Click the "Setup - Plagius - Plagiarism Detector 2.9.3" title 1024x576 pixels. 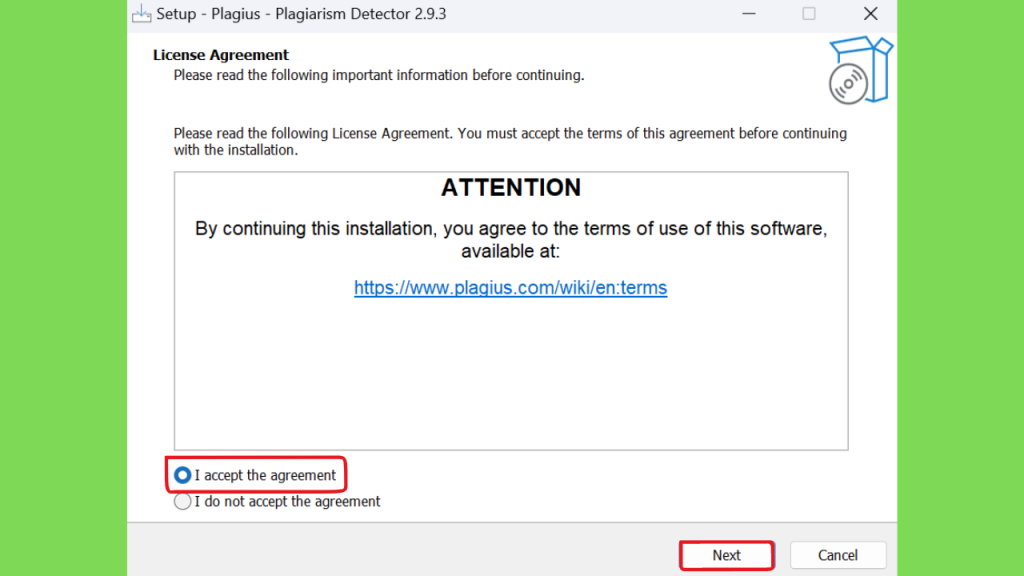point(301,14)
